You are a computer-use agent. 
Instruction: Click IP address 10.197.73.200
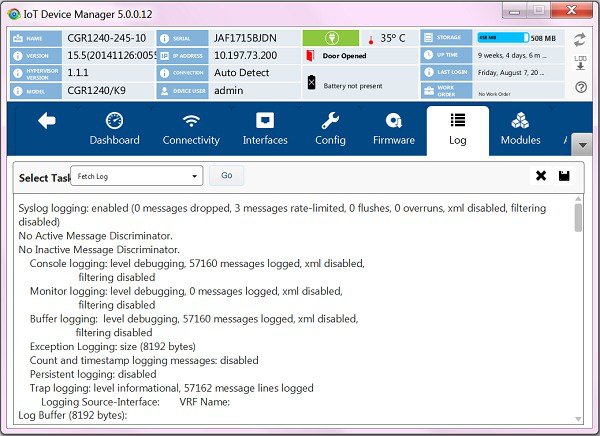(x=246, y=56)
